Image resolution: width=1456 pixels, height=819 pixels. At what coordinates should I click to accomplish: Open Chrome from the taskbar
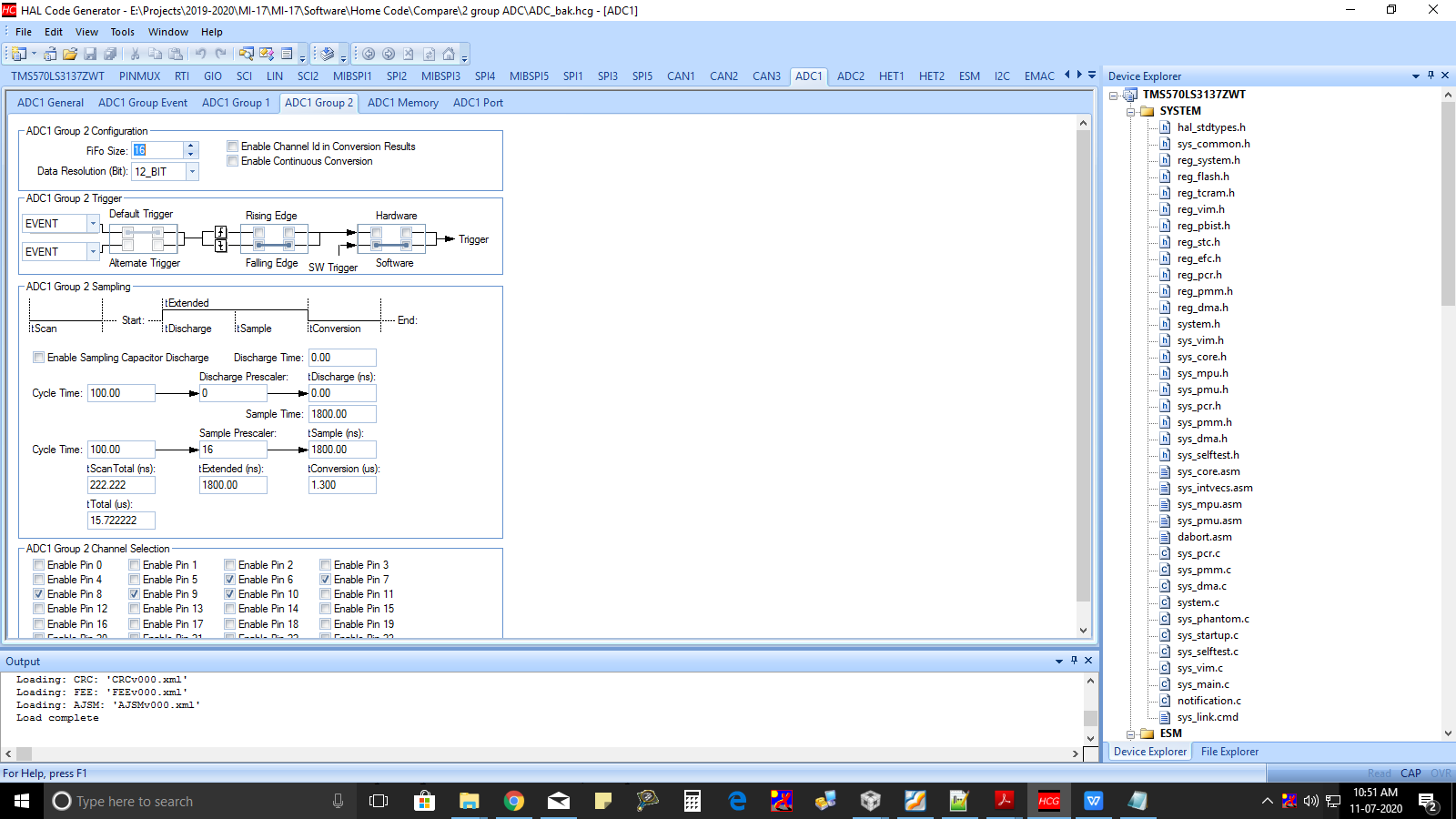coord(514,801)
